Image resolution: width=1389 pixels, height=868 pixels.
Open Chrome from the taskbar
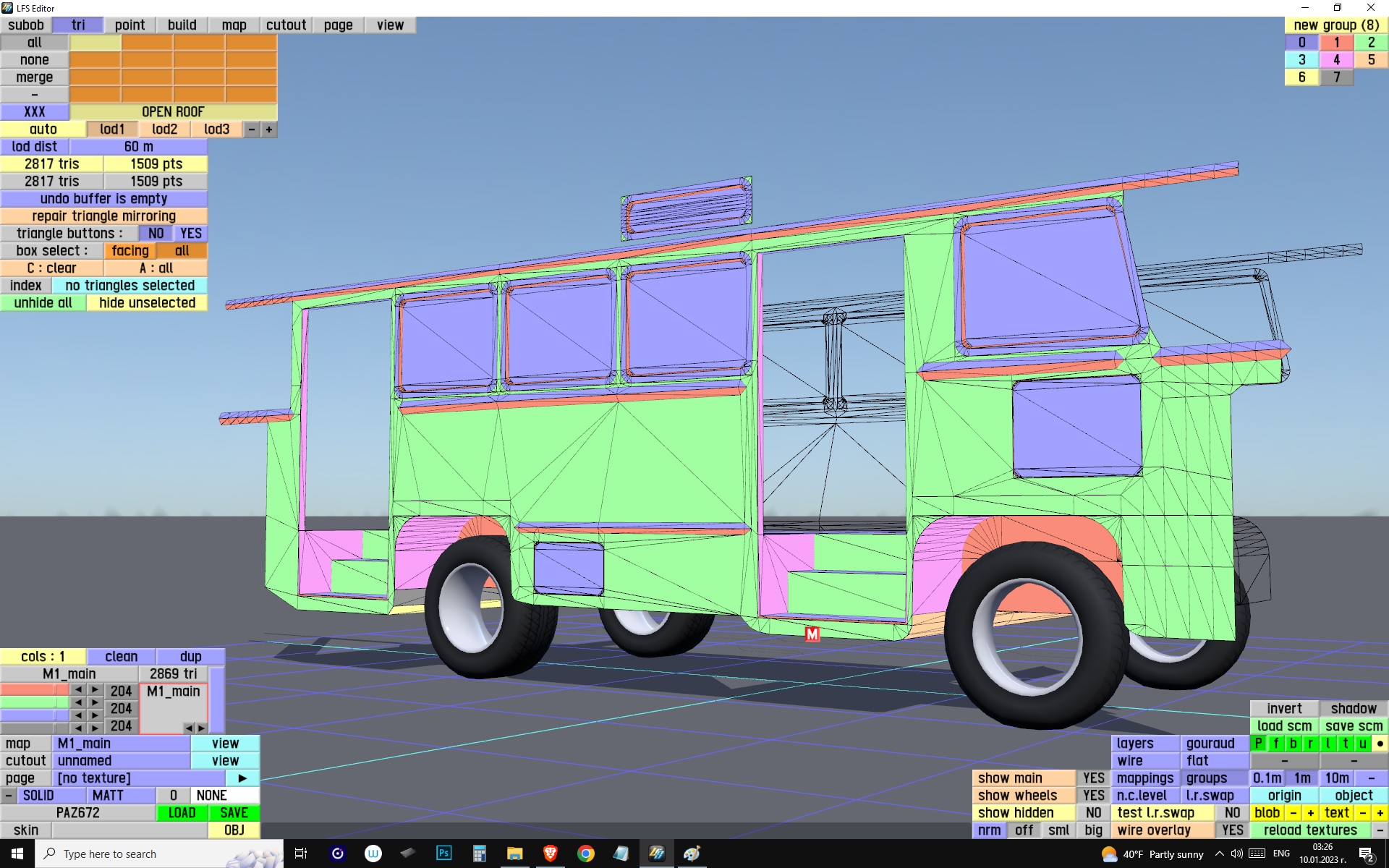point(585,854)
